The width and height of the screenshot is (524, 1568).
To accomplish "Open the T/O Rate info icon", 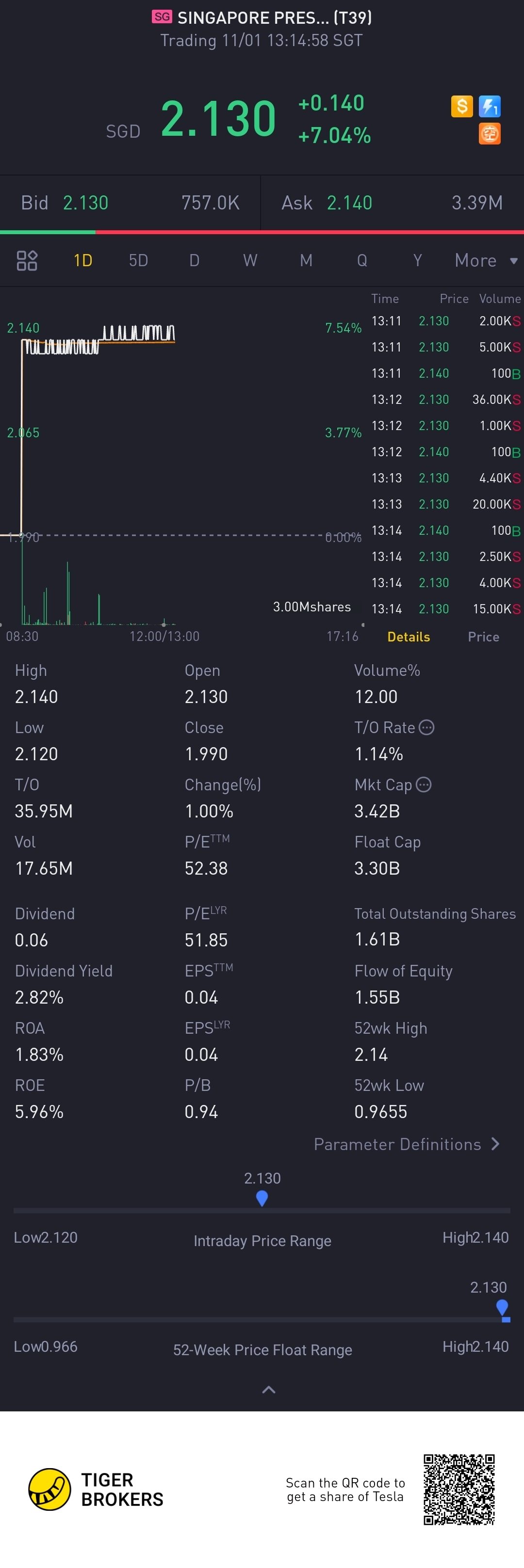I will pyautogui.click(x=426, y=727).
